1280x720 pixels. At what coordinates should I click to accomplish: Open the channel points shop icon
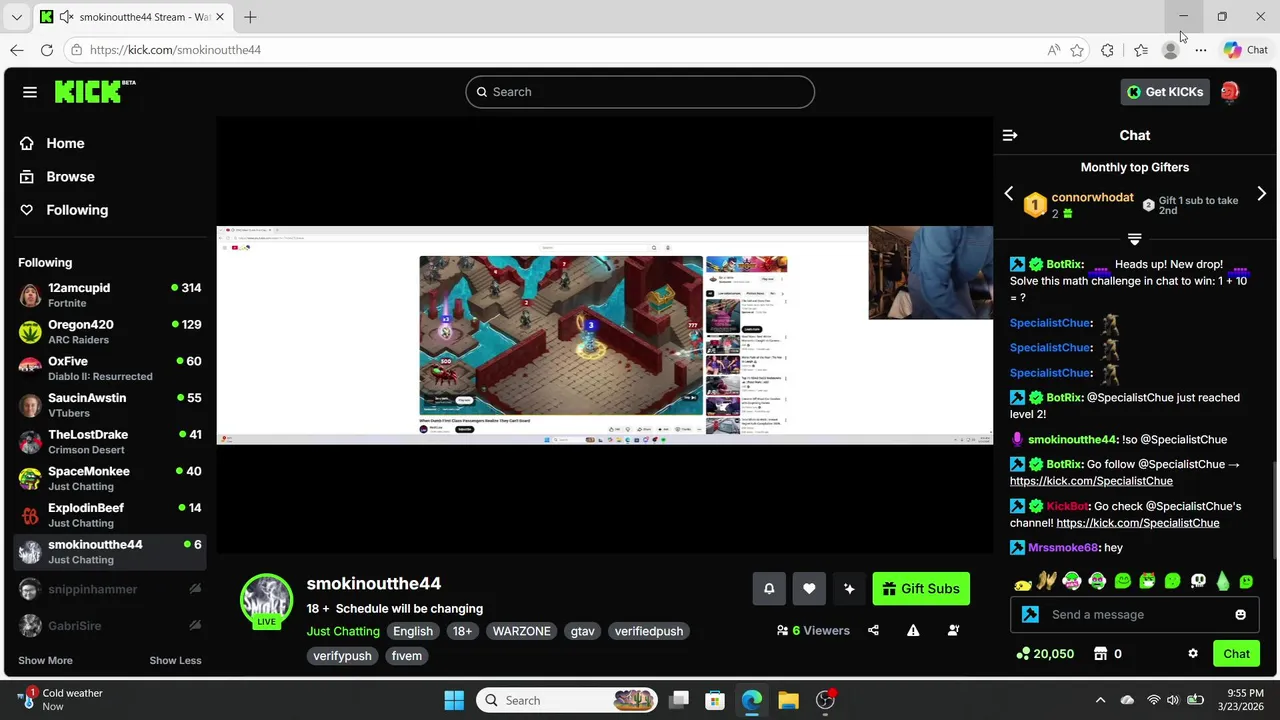click(x=1101, y=654)
